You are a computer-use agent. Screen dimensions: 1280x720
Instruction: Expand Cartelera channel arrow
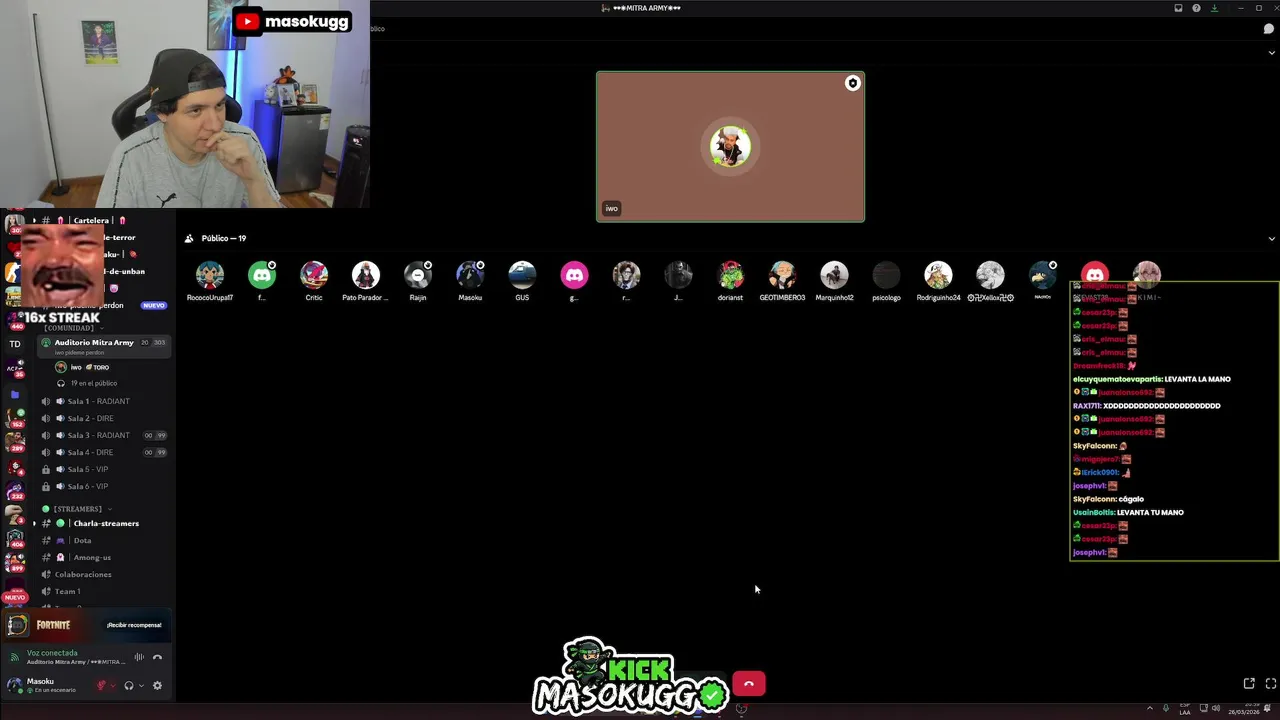34,220
